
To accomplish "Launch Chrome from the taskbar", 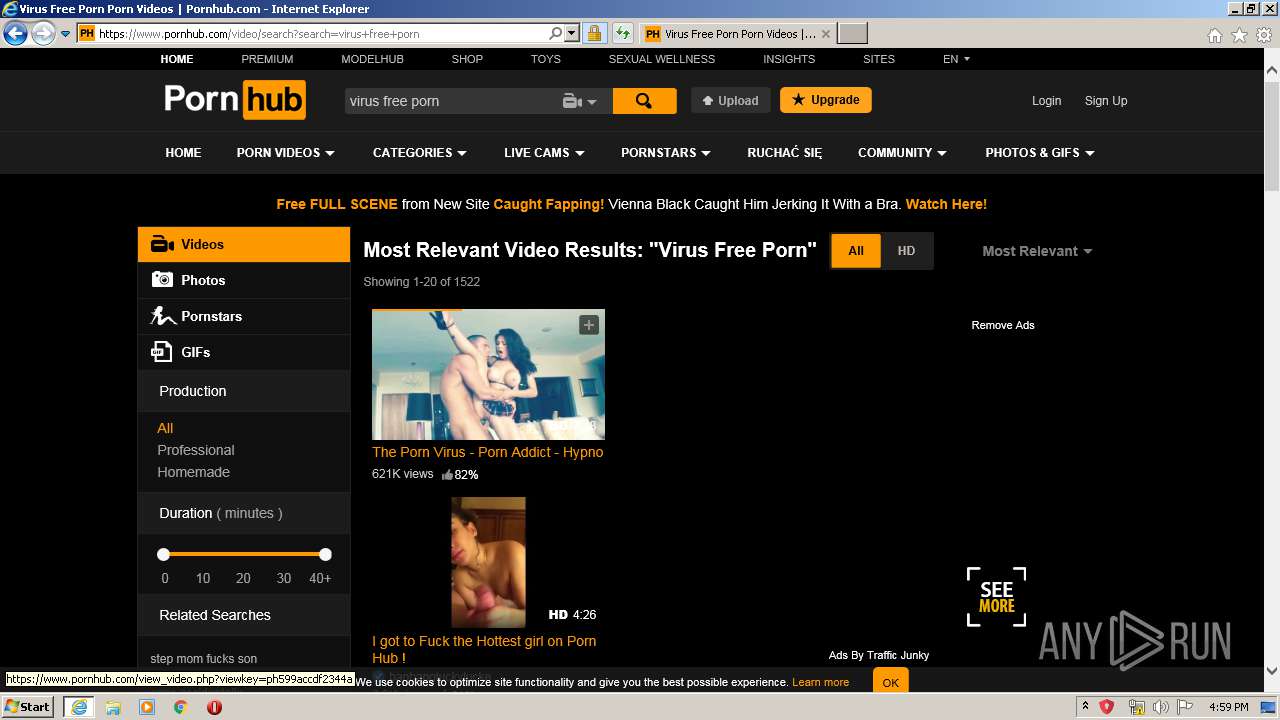I will tap(181, 707).
